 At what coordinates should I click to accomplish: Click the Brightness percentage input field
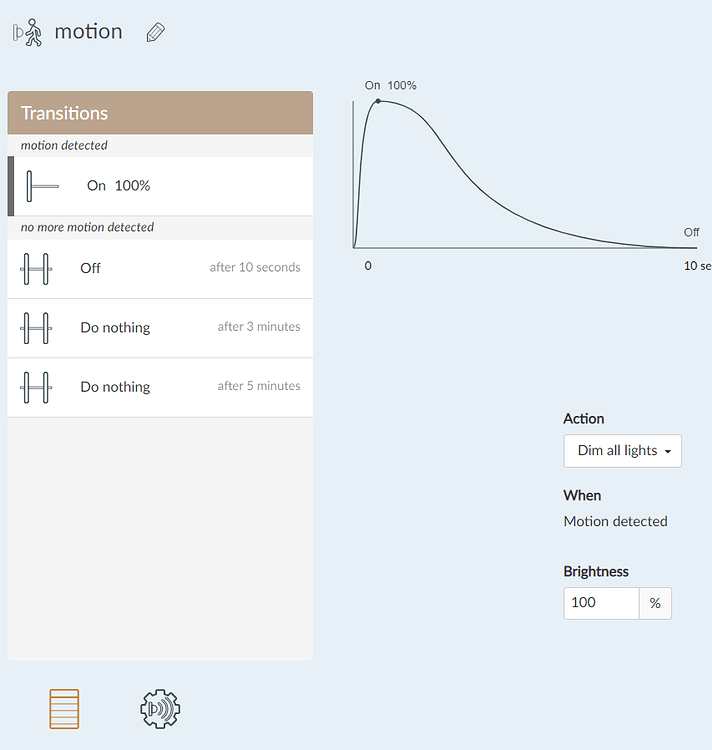pos(601,603)
